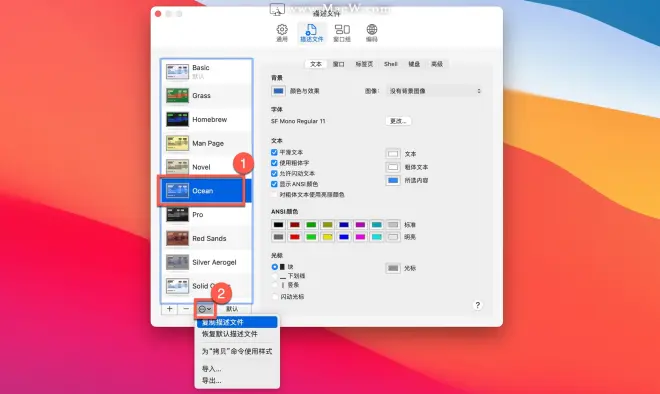This screenshot has width=660, height=394.
Task: Click the bright red ANSI swatch
Action: coord(295,237)
